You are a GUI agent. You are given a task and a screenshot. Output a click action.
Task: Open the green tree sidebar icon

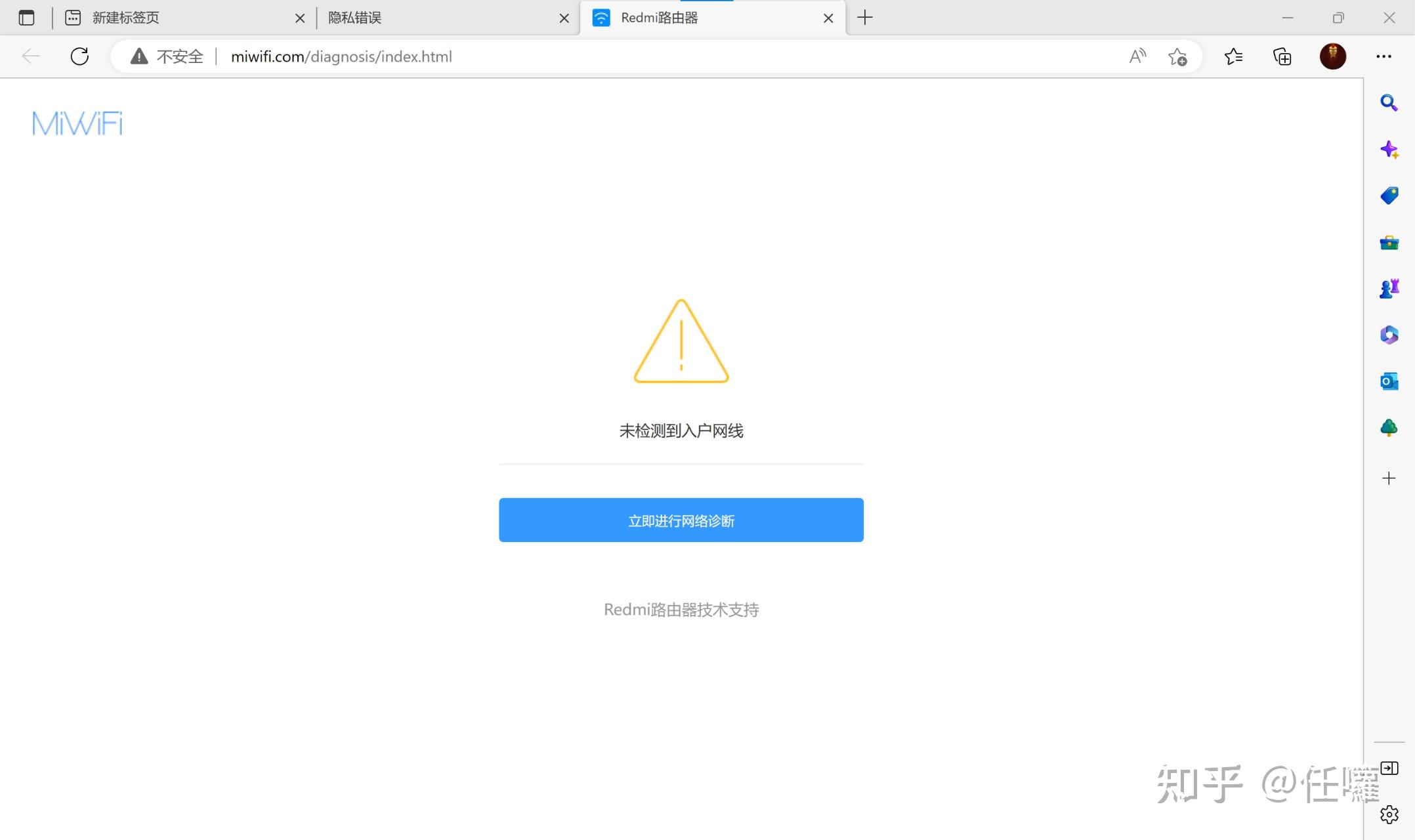click(x=1389, y=429)
